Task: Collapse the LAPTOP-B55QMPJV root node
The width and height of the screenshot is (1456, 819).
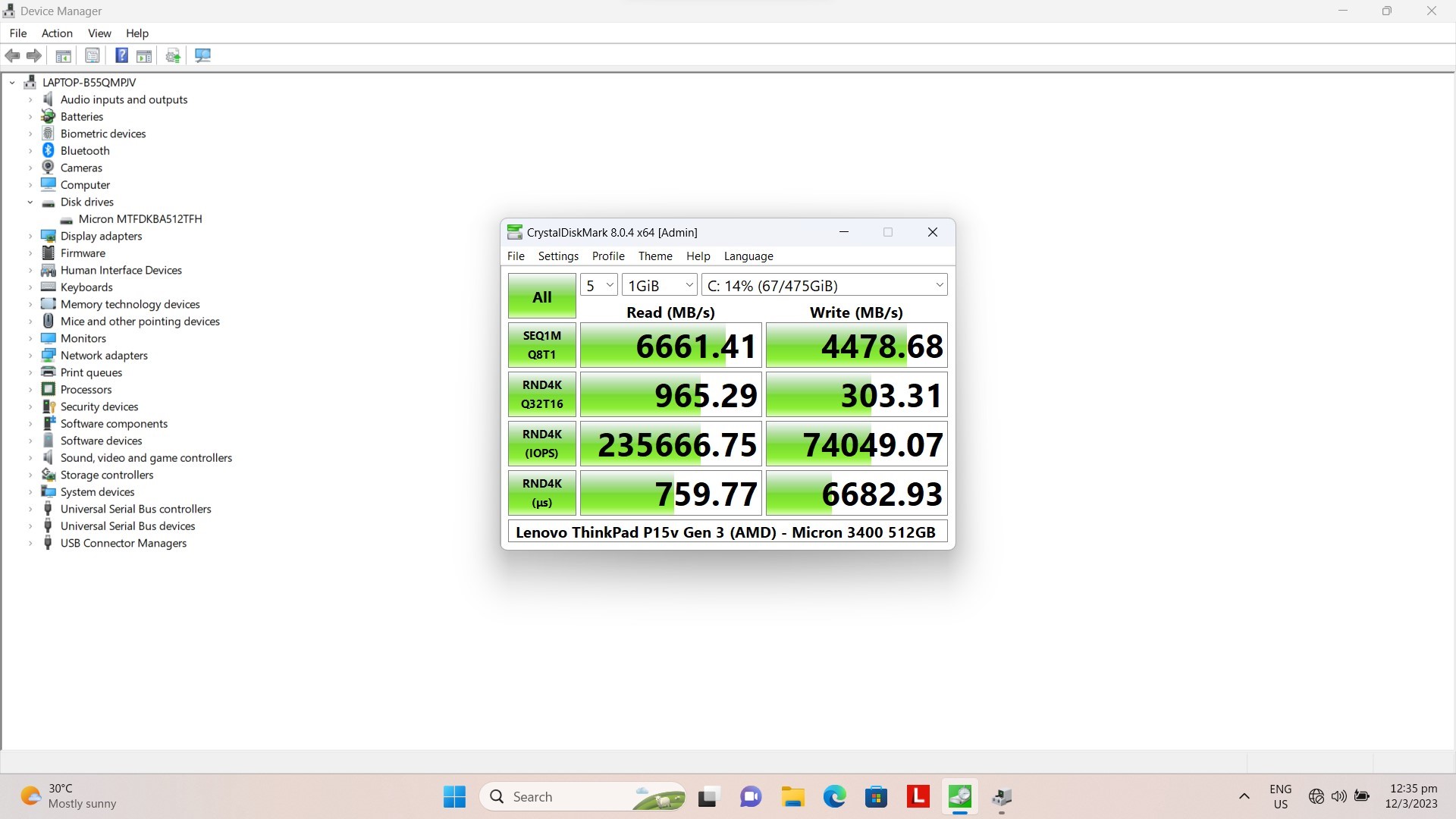Action: point(12,82)
